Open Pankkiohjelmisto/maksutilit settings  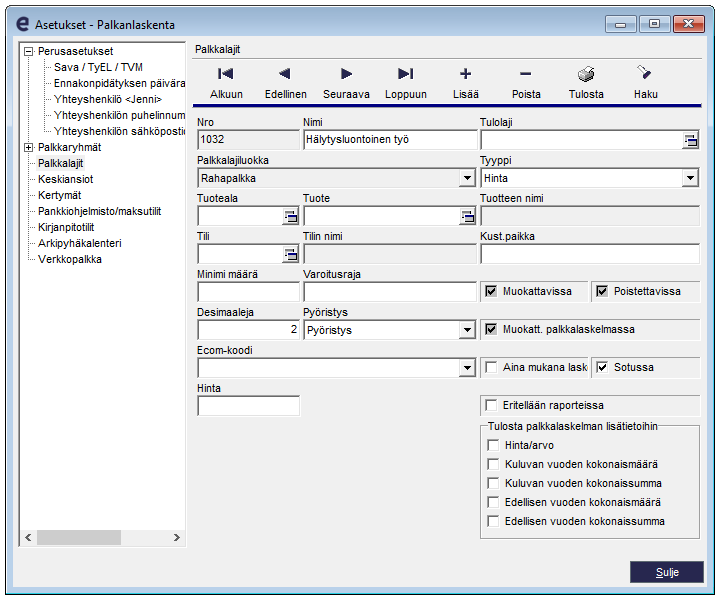[99, 212]
